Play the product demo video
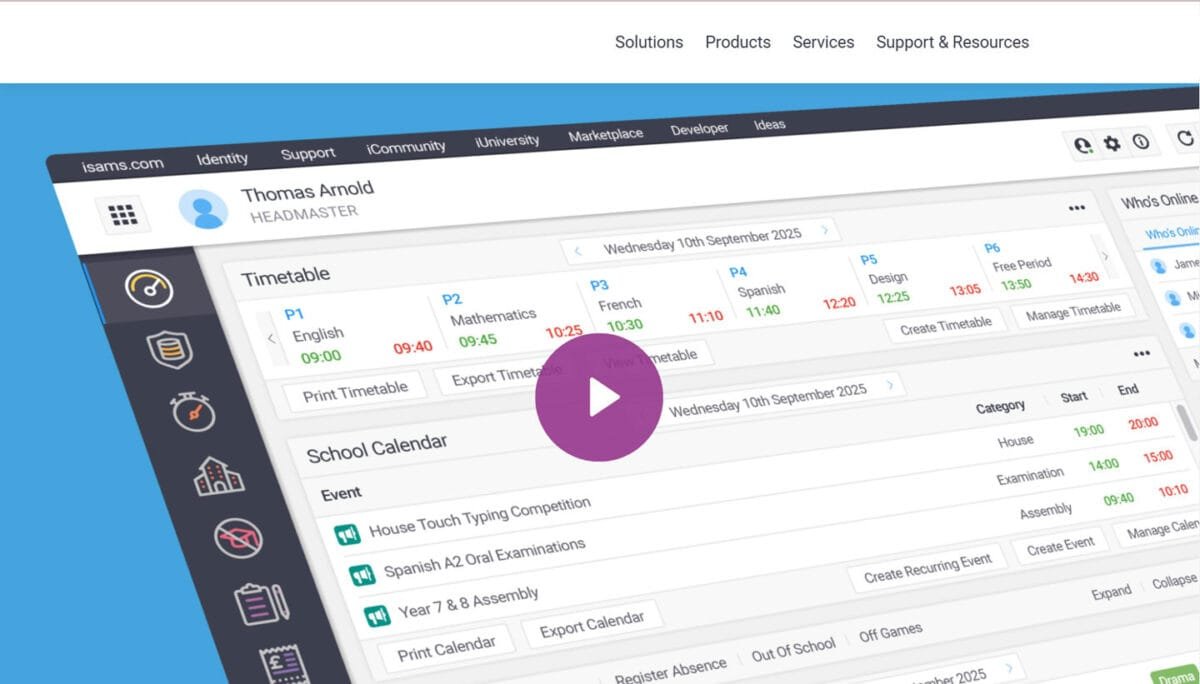 pos(598,397)
